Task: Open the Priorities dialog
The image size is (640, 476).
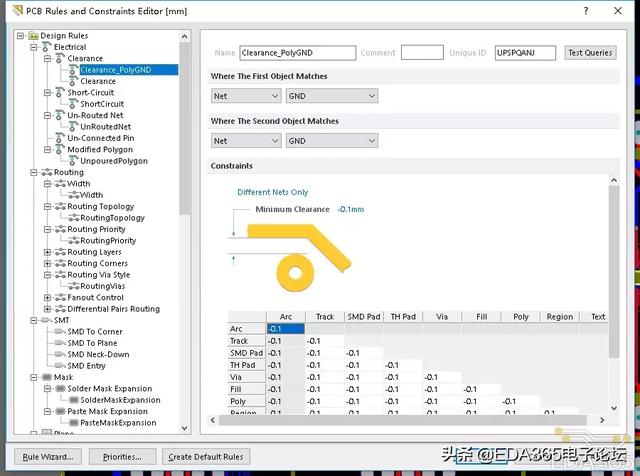Action: (x=122, y=457)
